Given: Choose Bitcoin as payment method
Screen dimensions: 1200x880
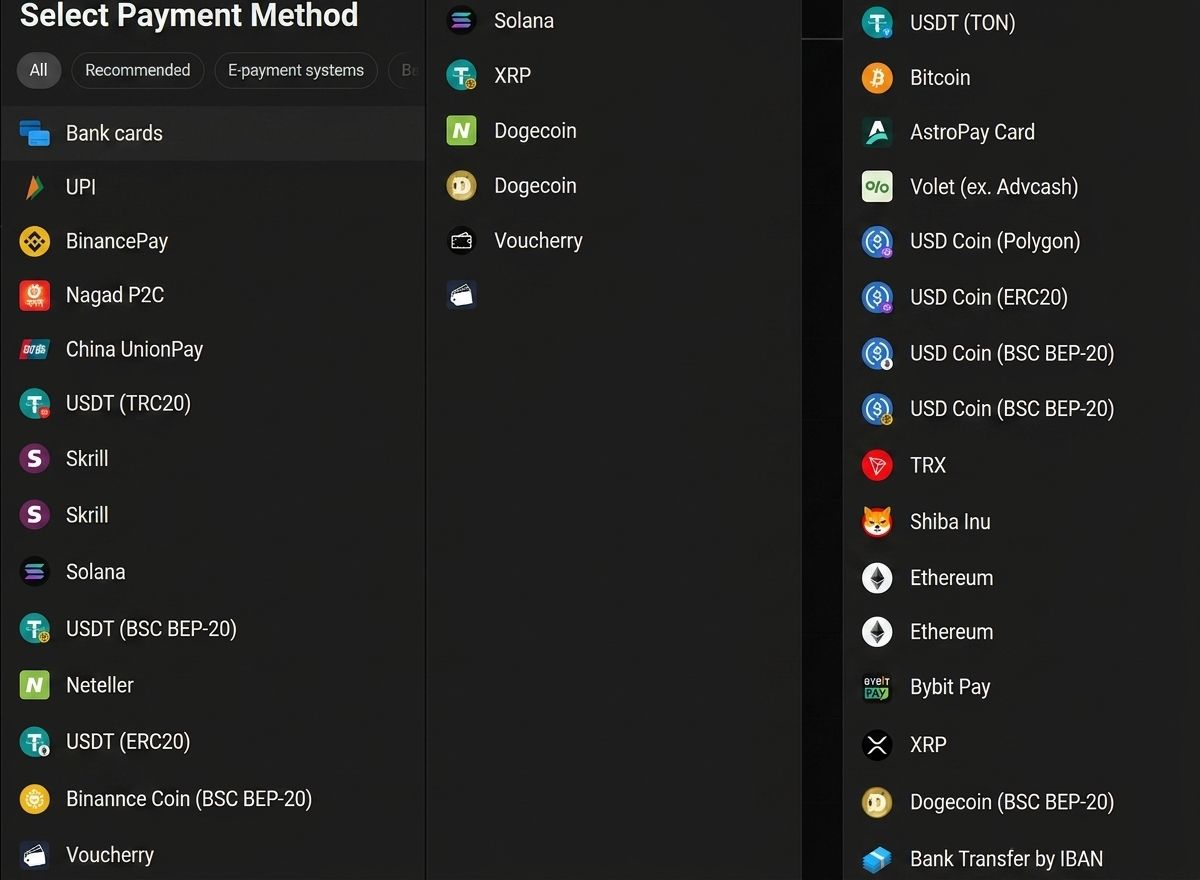Looking at the screenshot, I should coord(940,77).
